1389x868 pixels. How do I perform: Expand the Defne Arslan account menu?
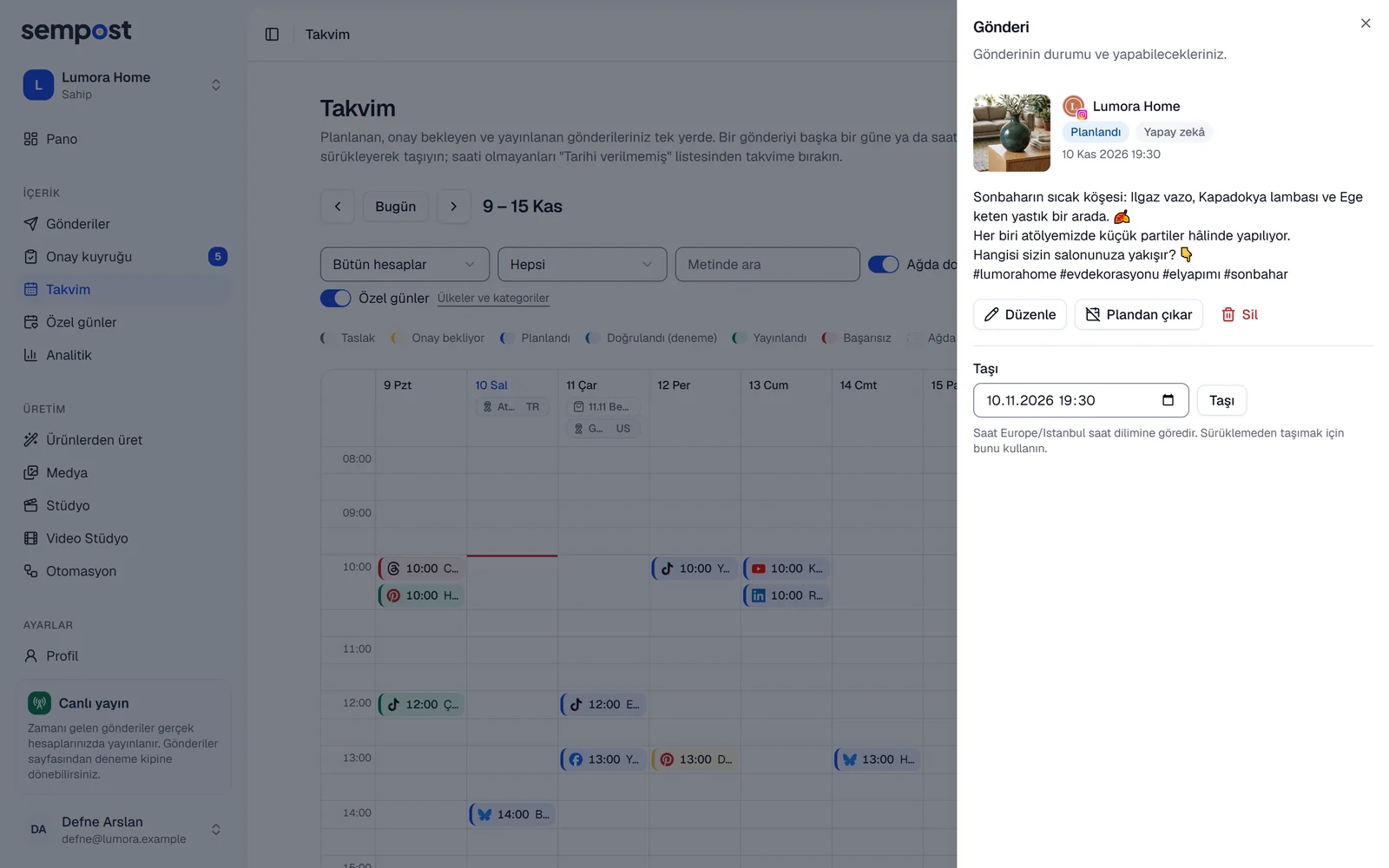(124, 830)
